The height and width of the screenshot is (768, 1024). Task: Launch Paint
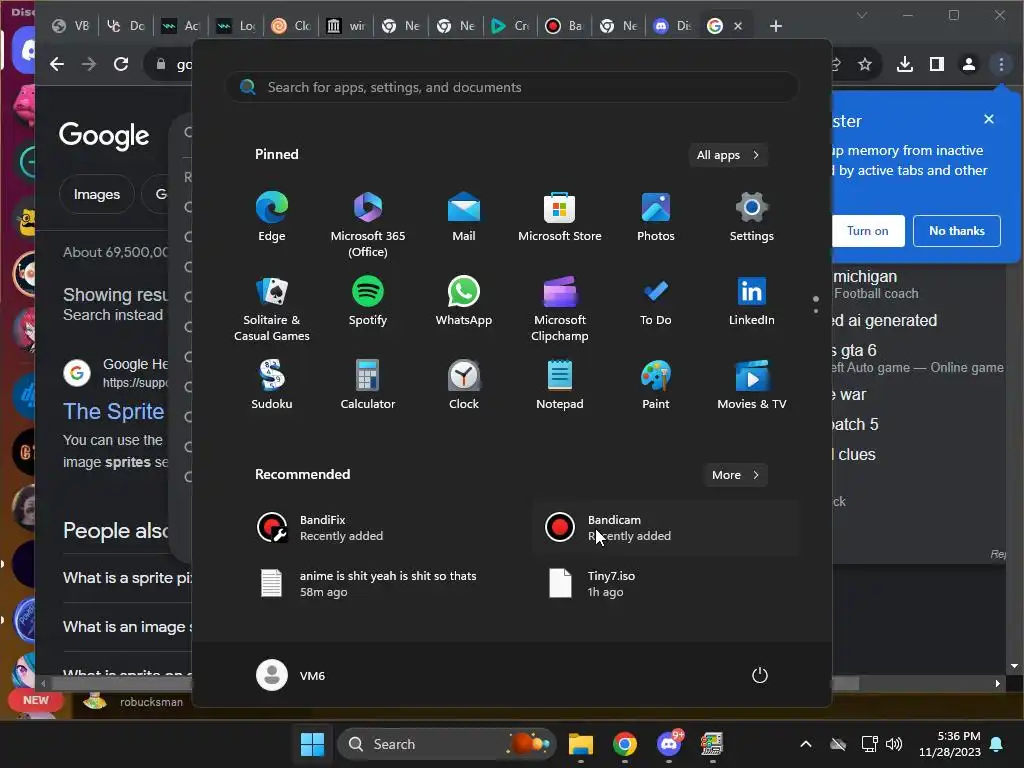pyautogui.click(x=656, y=385)
